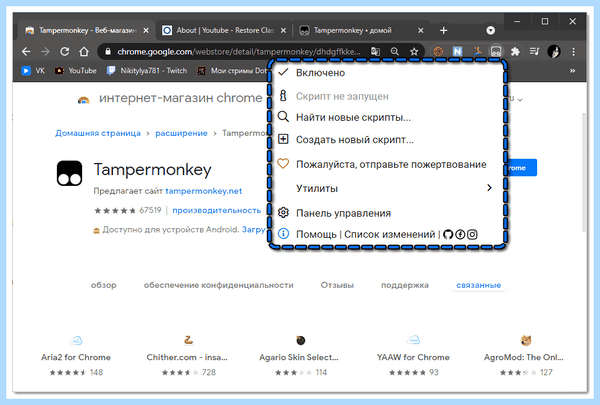Click the Google Translate icon in address bar
600x405 pixels.
(x=375, y=51)
